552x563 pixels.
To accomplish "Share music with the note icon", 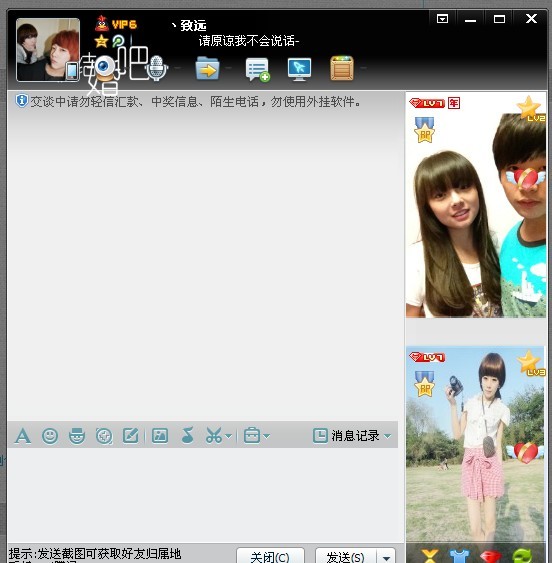I will click(187, 436).
